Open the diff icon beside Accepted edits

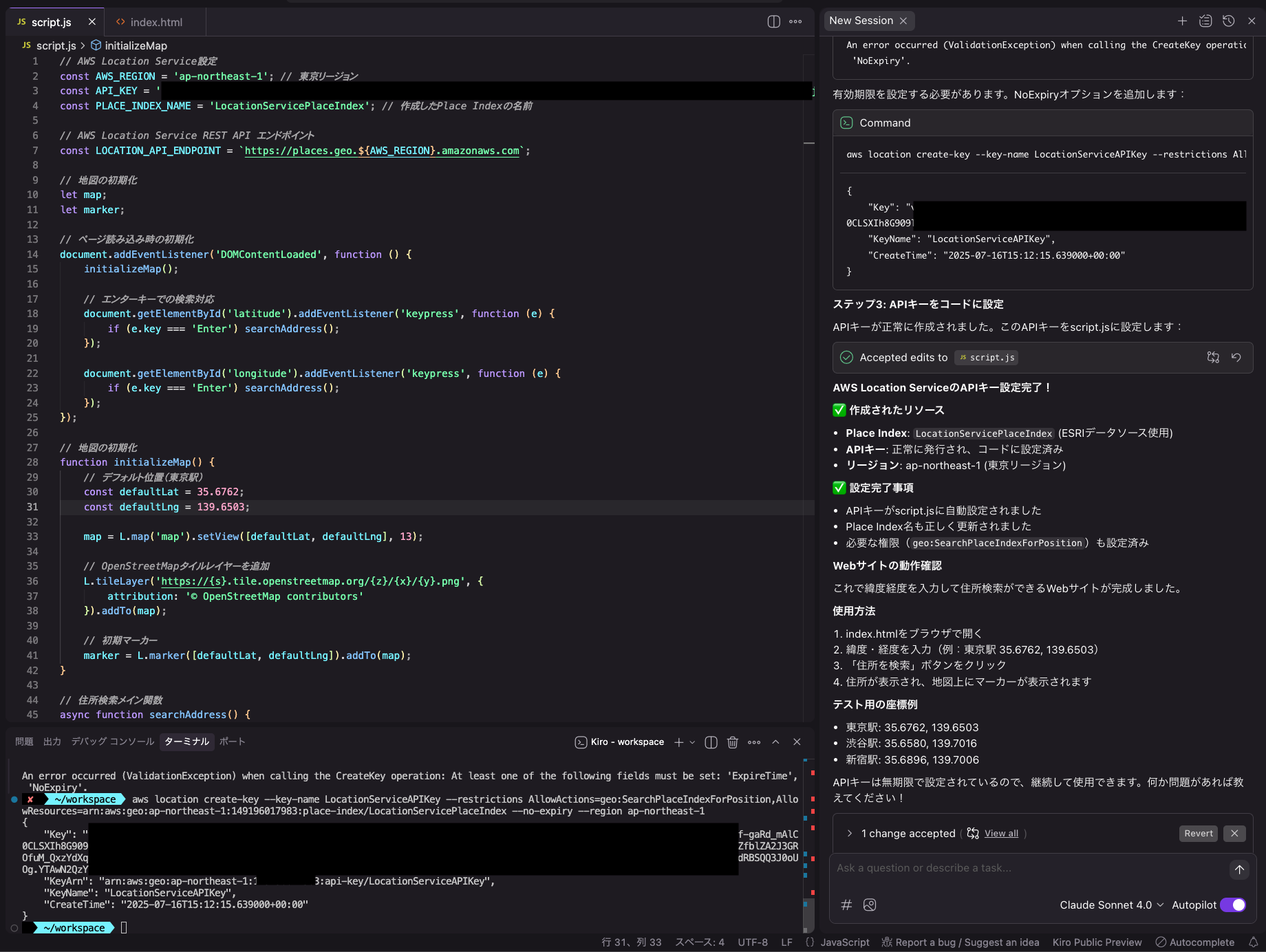tap(1213, 357)
